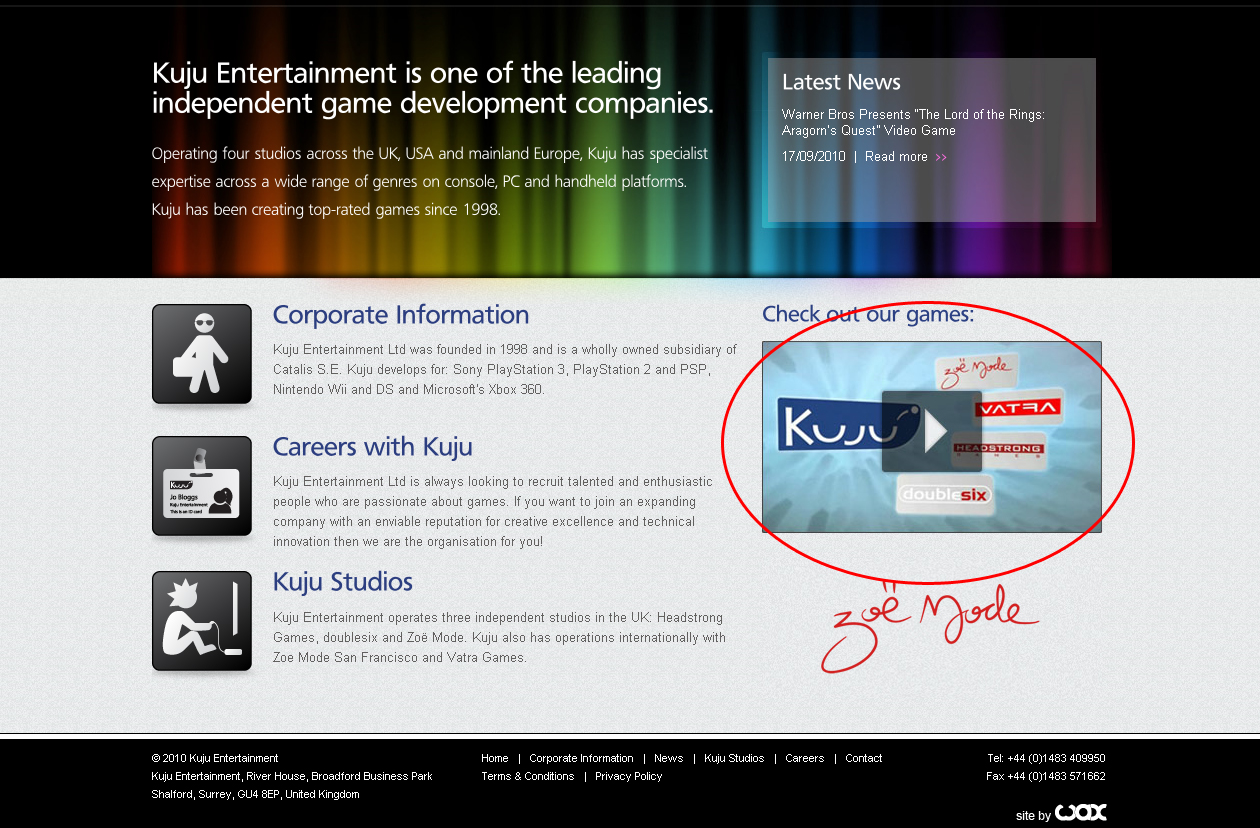
Task: Select News in the footer navigation
Action: (668, 758)
